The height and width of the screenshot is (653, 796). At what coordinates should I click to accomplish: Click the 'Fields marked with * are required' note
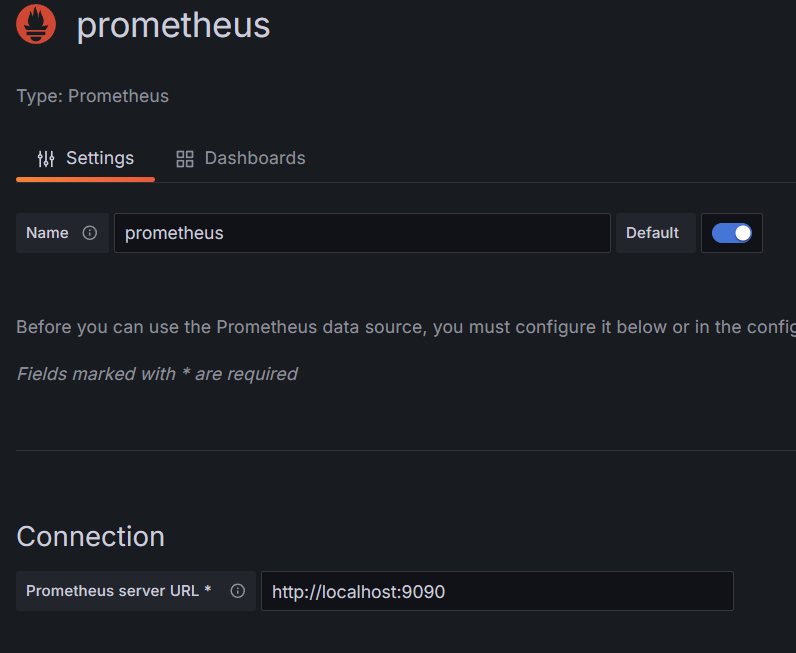click(157, 374)
